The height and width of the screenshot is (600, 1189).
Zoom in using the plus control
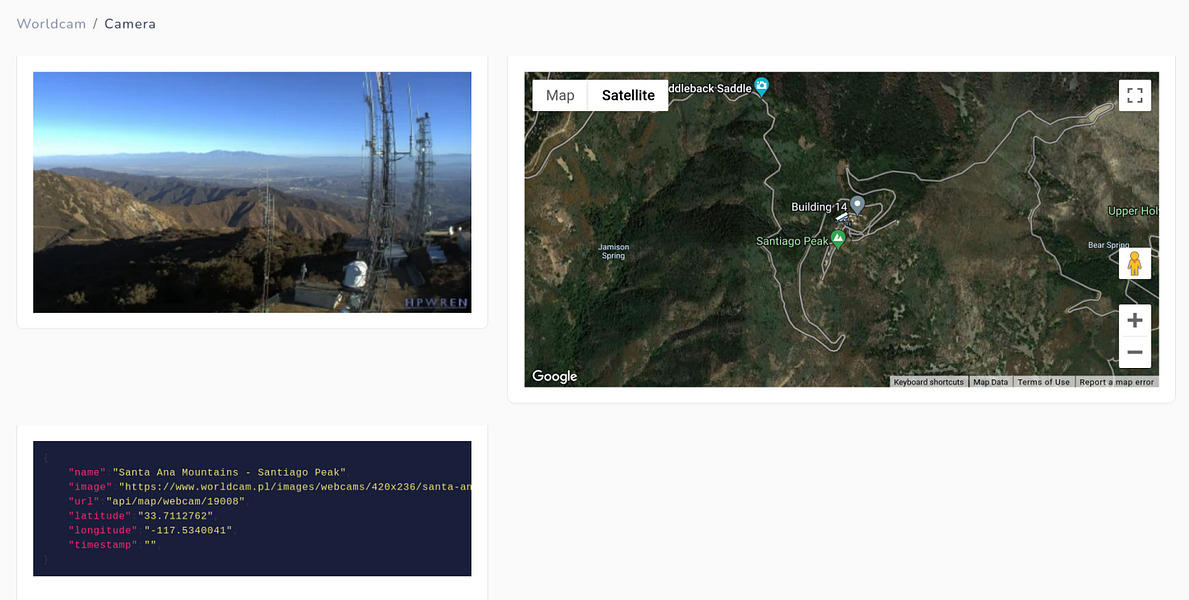[x=1135, y=320]
